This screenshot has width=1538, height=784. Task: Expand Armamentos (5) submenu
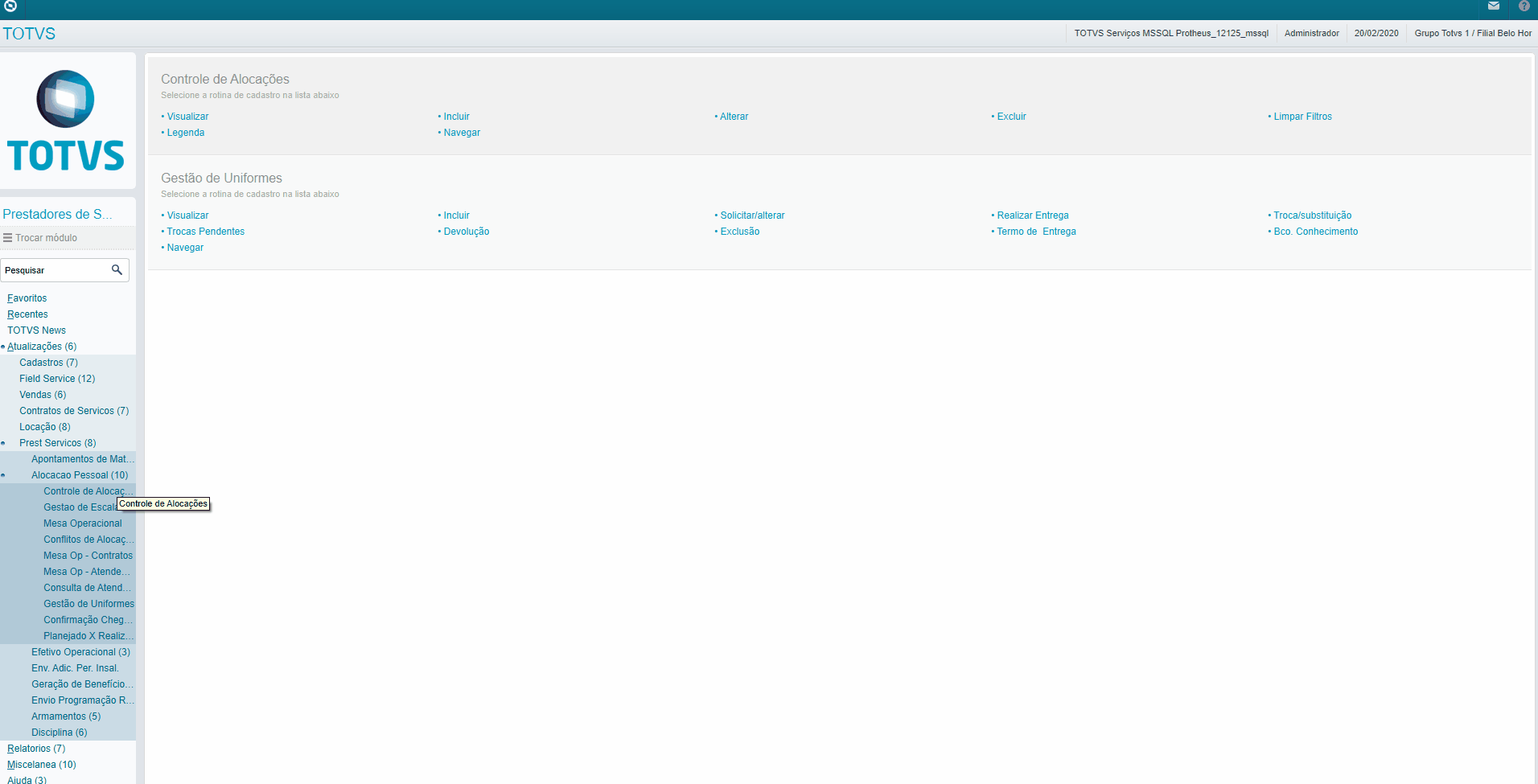click(x=66, y=716)
